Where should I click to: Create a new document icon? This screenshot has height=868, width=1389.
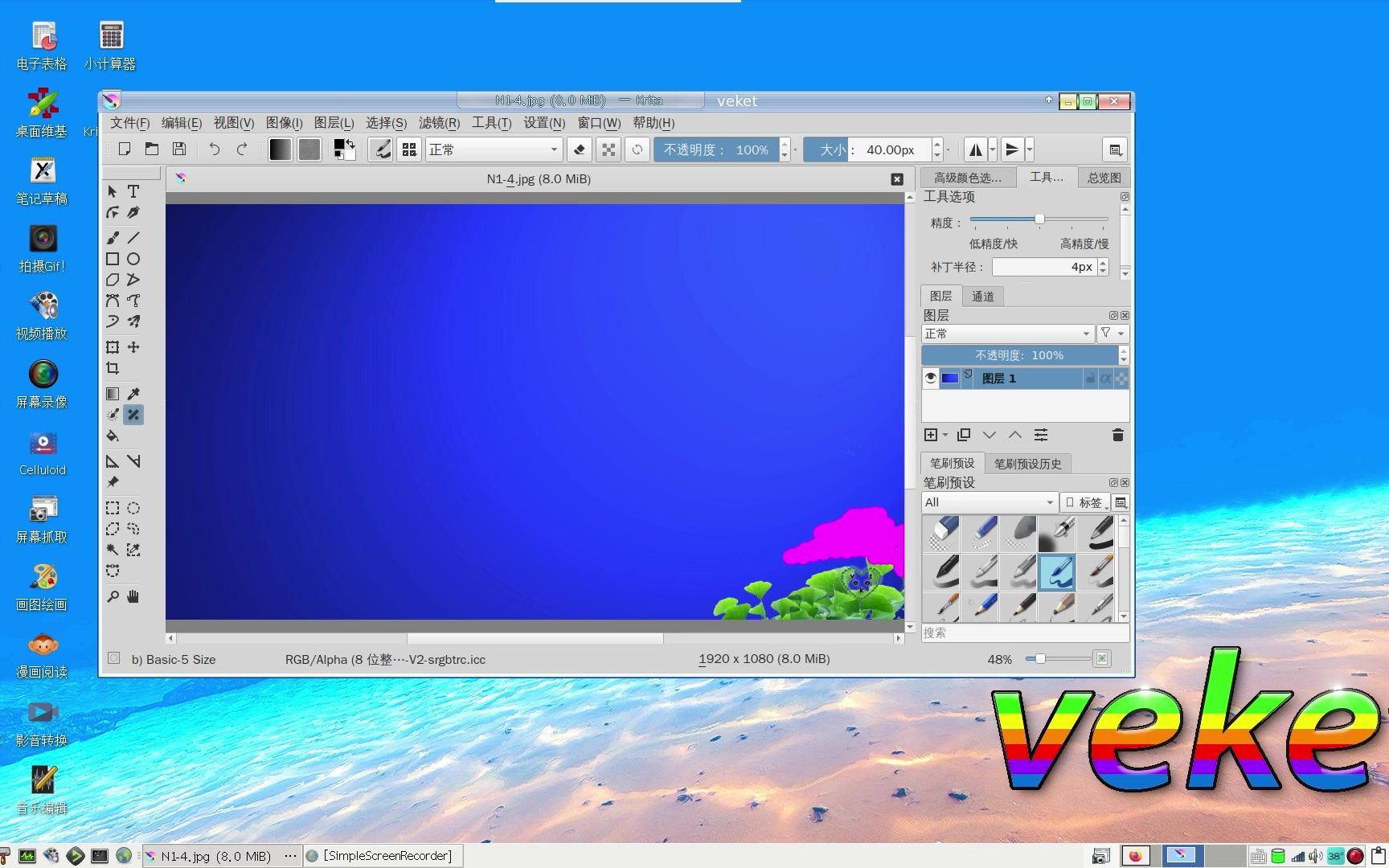125,149
